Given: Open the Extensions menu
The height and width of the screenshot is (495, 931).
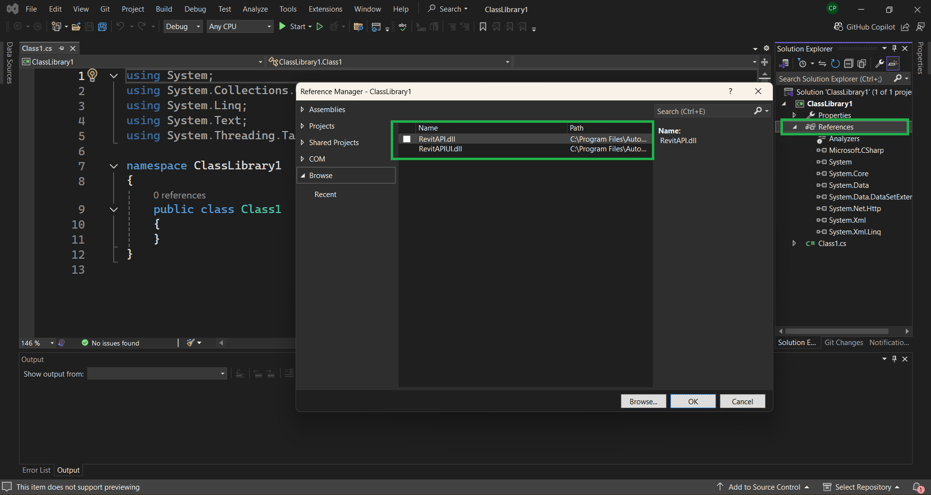Looking at the screenshot, I should [325, 9].
